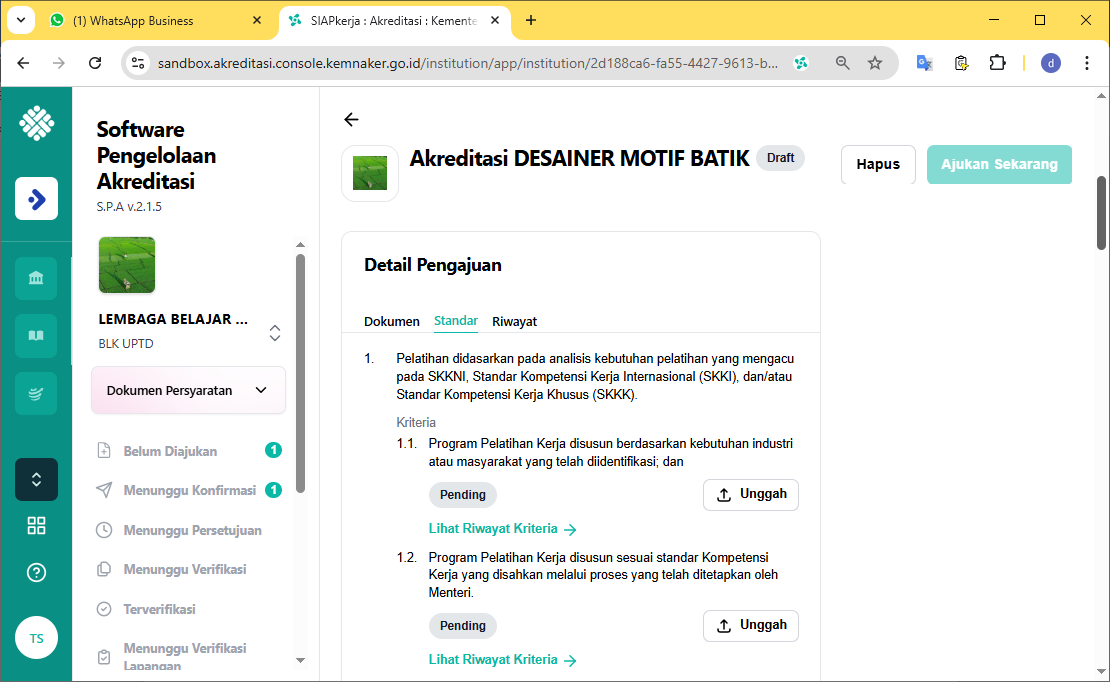Open the LEMBAGA BELAJAR institution switcher
This screenshot has width=1110, height=682.
(x=275, y=333)
